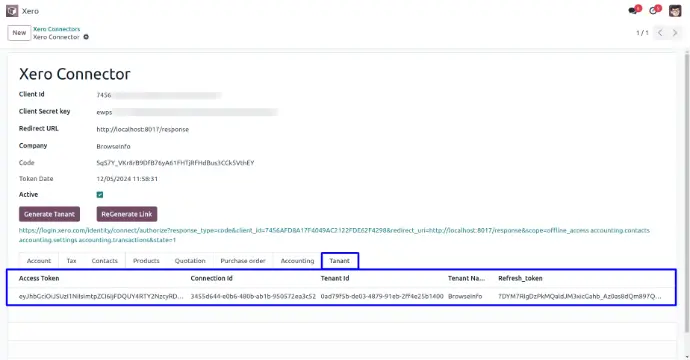
Task: Click the Redirect URL field value
Action: tap(143, 129)
